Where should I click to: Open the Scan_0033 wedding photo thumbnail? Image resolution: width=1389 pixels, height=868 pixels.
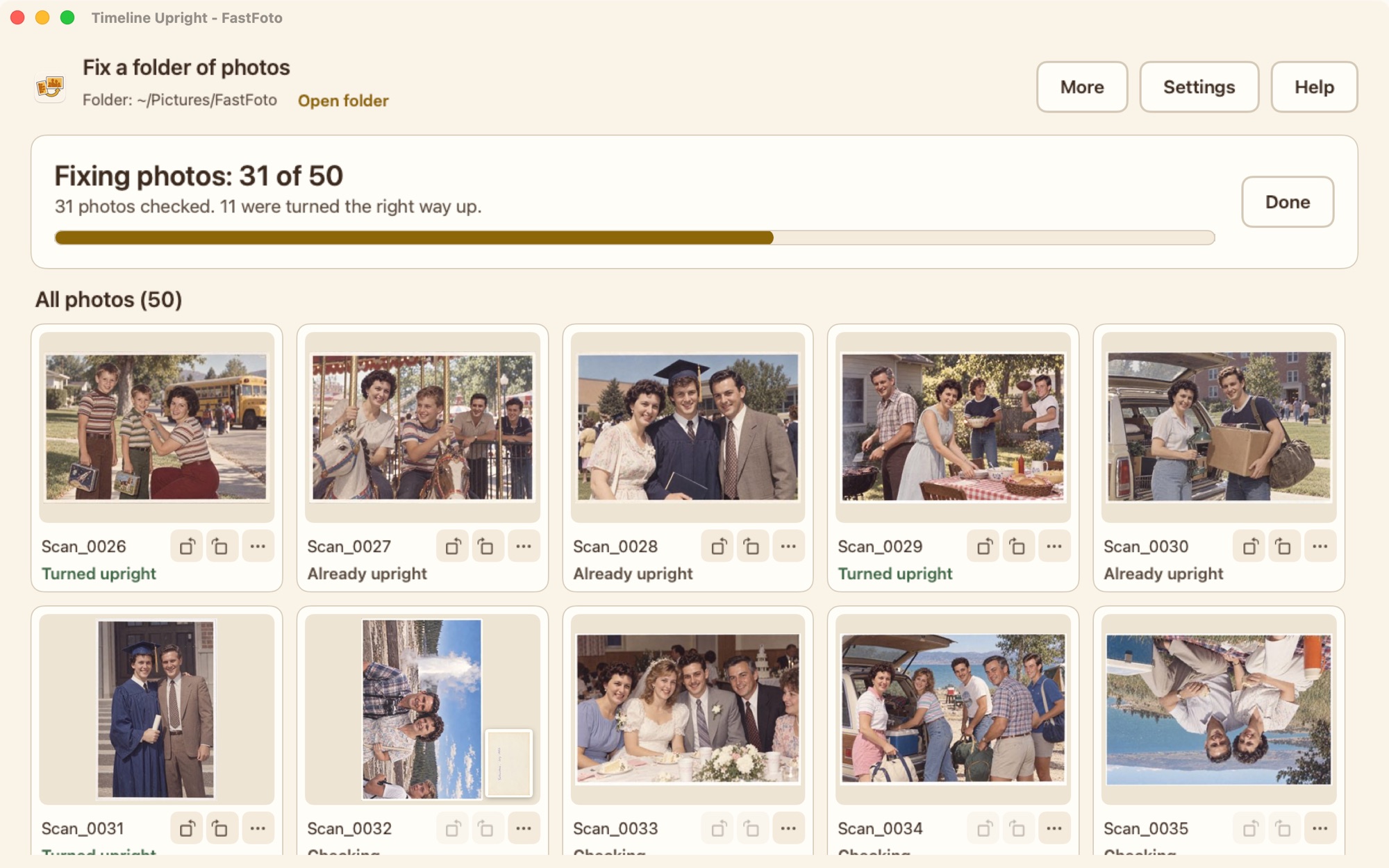click(688, 709)
